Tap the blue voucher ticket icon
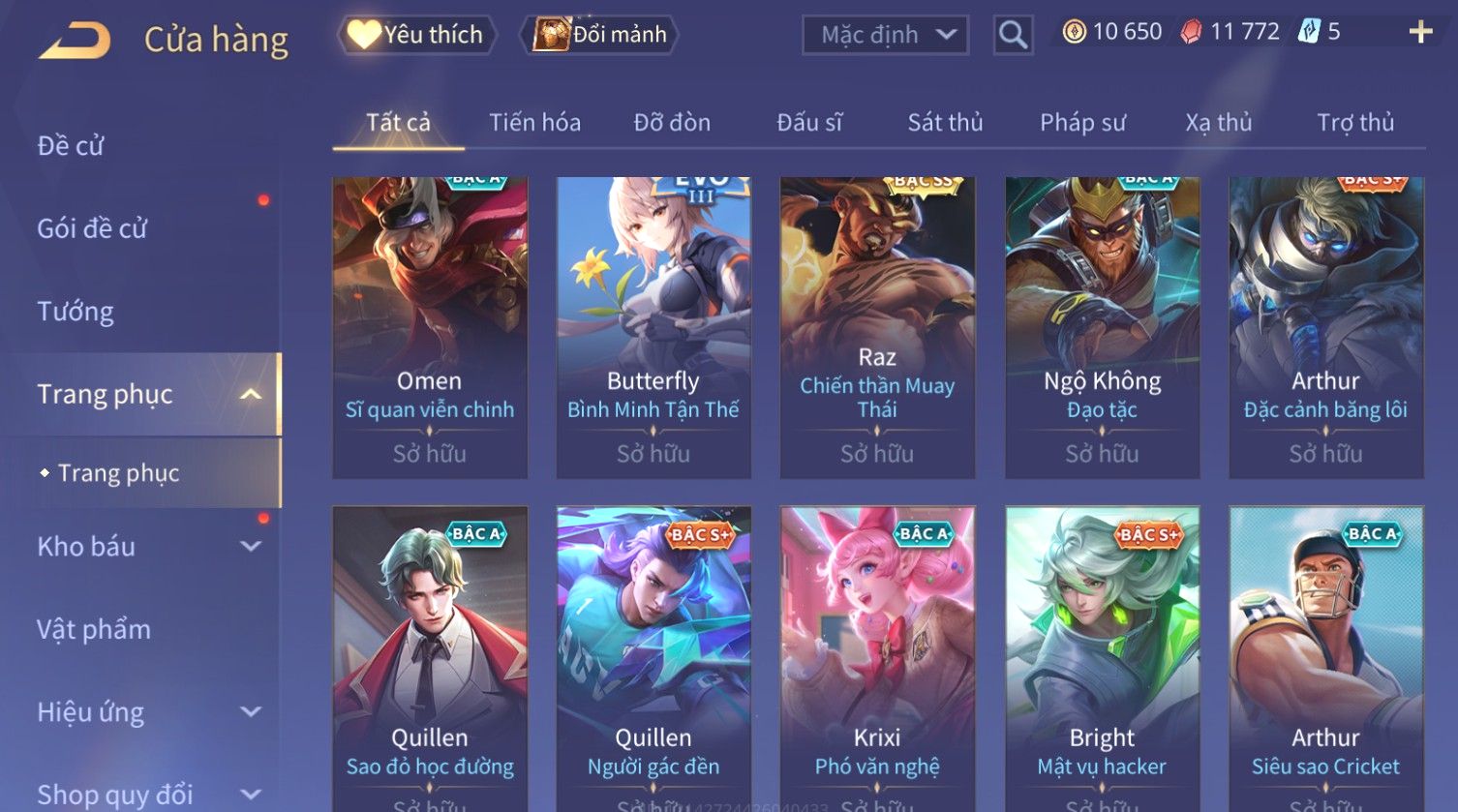 coord(1309,32)
